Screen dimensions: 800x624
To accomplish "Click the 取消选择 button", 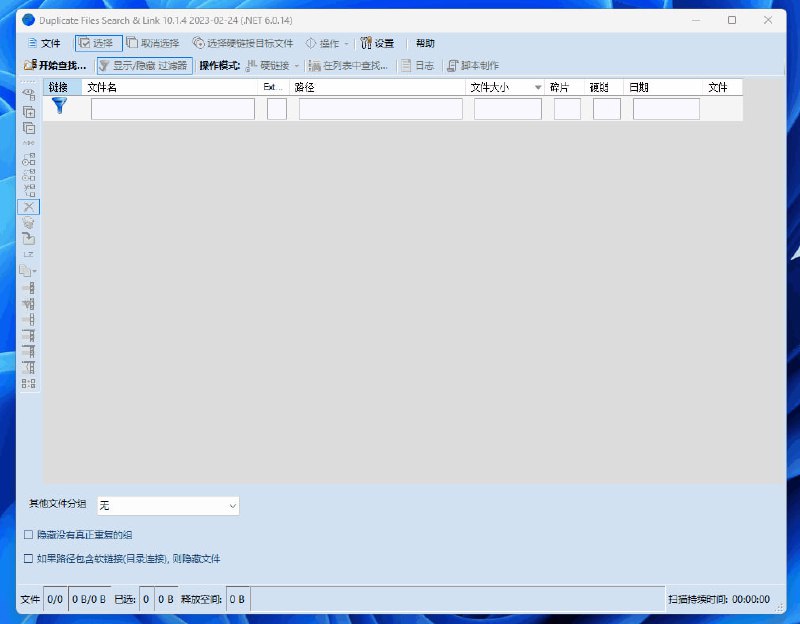I will coord(153,44).
